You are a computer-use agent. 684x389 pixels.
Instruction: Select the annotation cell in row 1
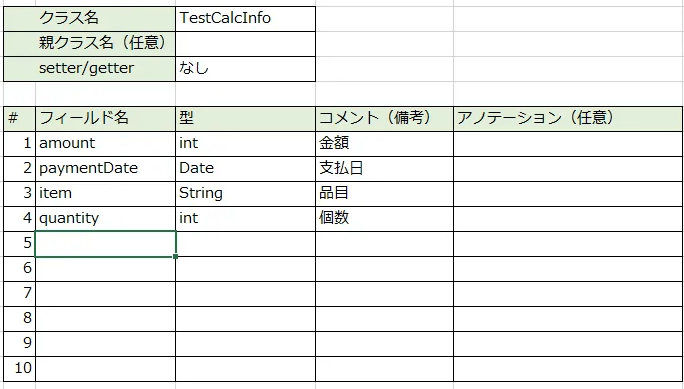pos(568,143)
